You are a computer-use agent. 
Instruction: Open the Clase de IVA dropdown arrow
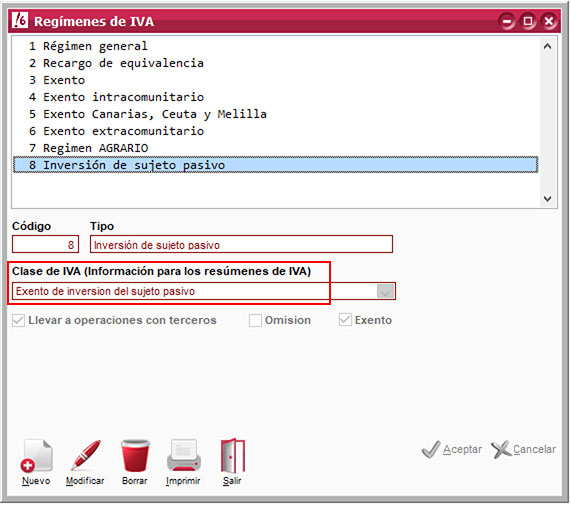point(385,291)
